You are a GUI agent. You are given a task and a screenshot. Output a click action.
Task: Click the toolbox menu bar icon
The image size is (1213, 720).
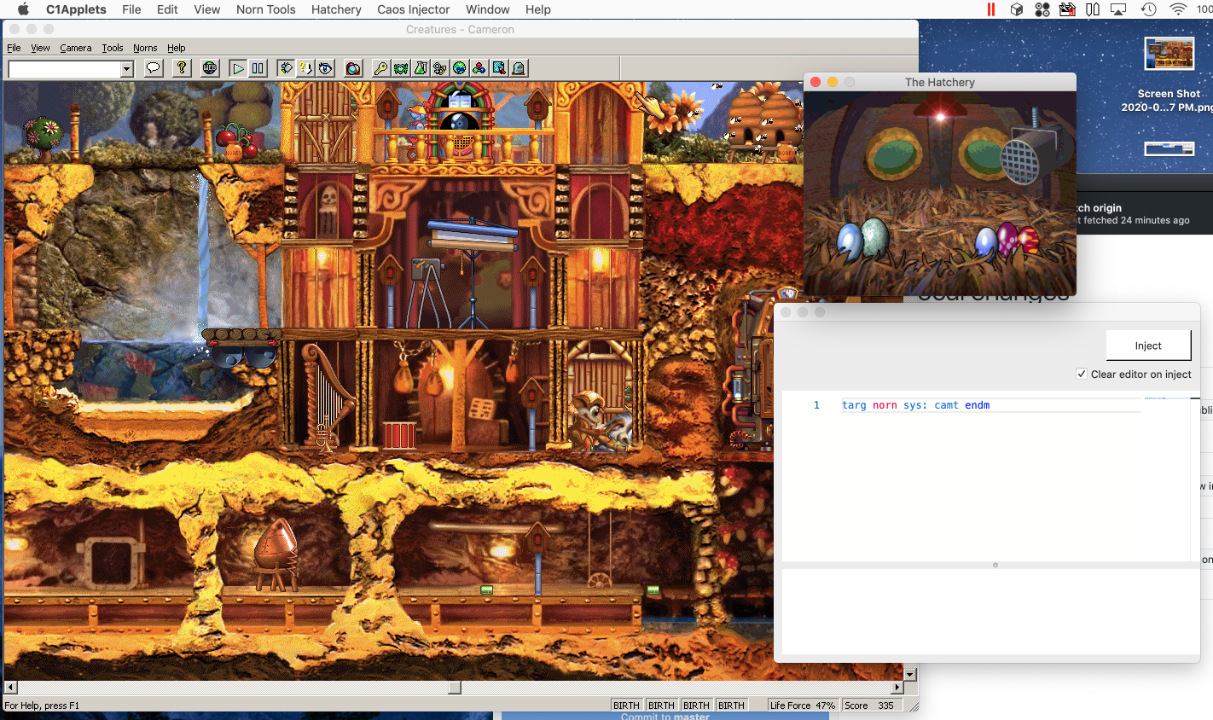tap(1068, 10)
